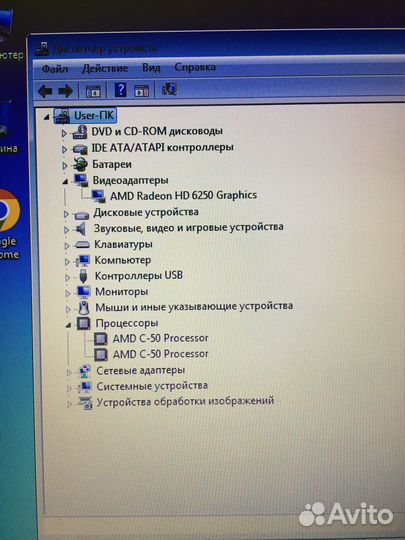
Task: Open Help via the question mark icon
Action: (x=121, y=90)
